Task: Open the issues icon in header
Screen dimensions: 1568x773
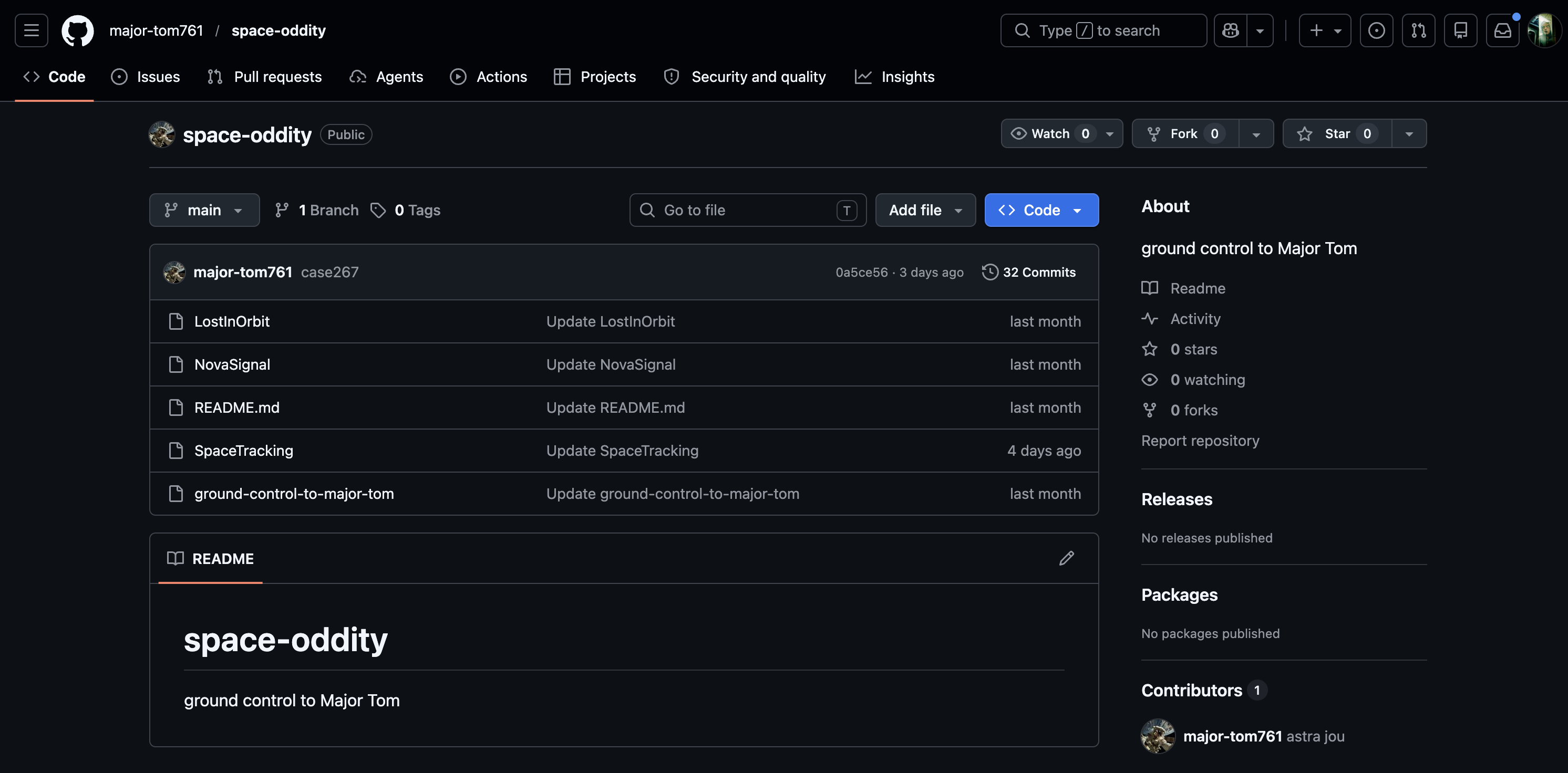Action: point(1376,30)
